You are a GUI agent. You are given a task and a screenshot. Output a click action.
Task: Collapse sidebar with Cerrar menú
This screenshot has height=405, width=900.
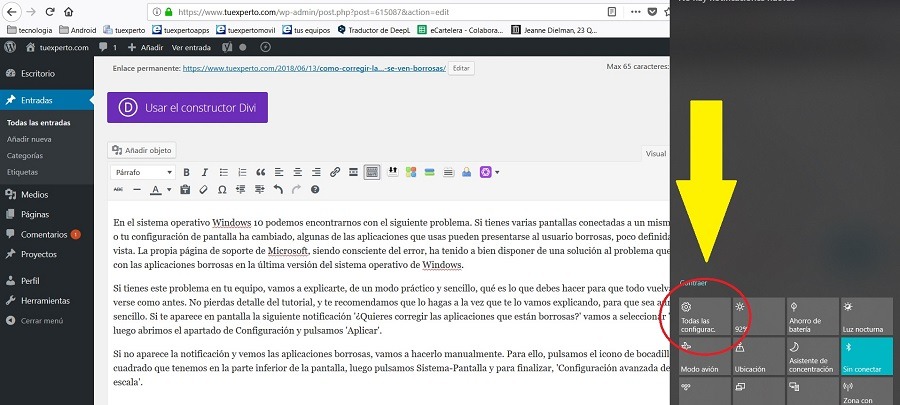point(42,321)
